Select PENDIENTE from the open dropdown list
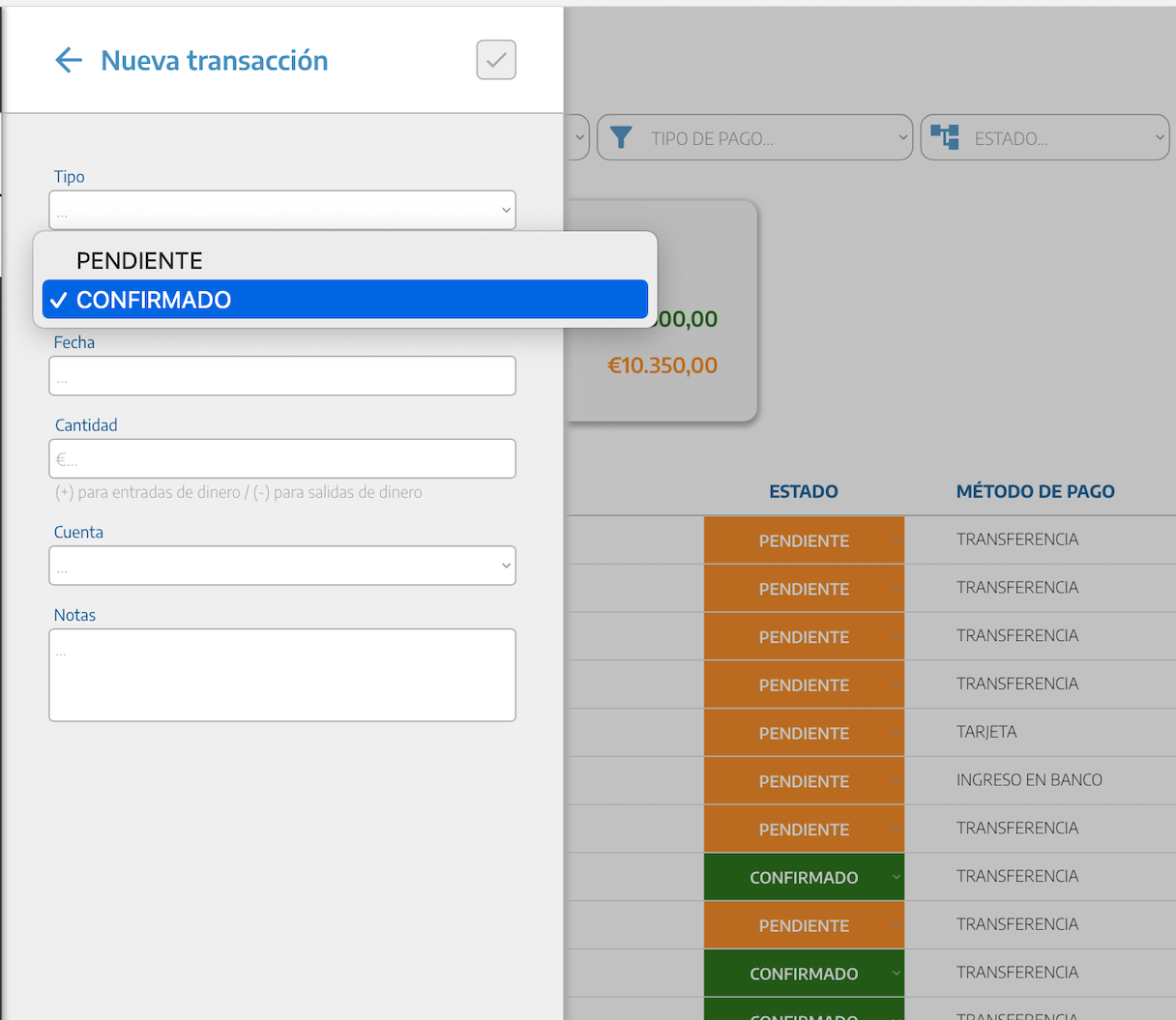 (139, 261)
